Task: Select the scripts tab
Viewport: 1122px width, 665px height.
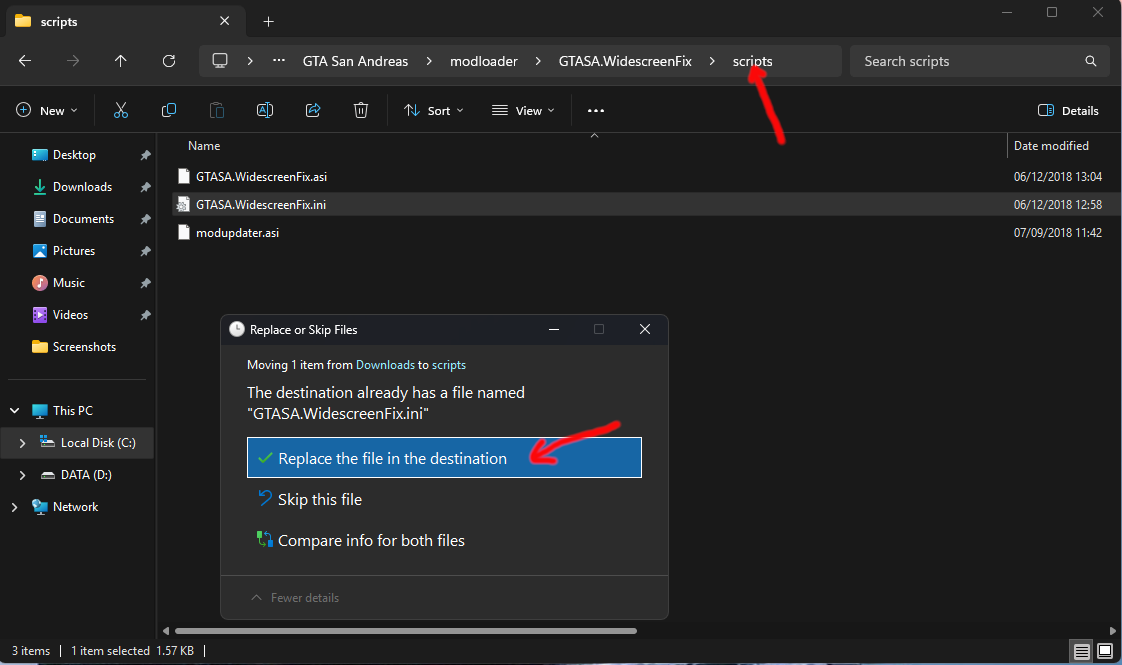Action: [125, 21]
